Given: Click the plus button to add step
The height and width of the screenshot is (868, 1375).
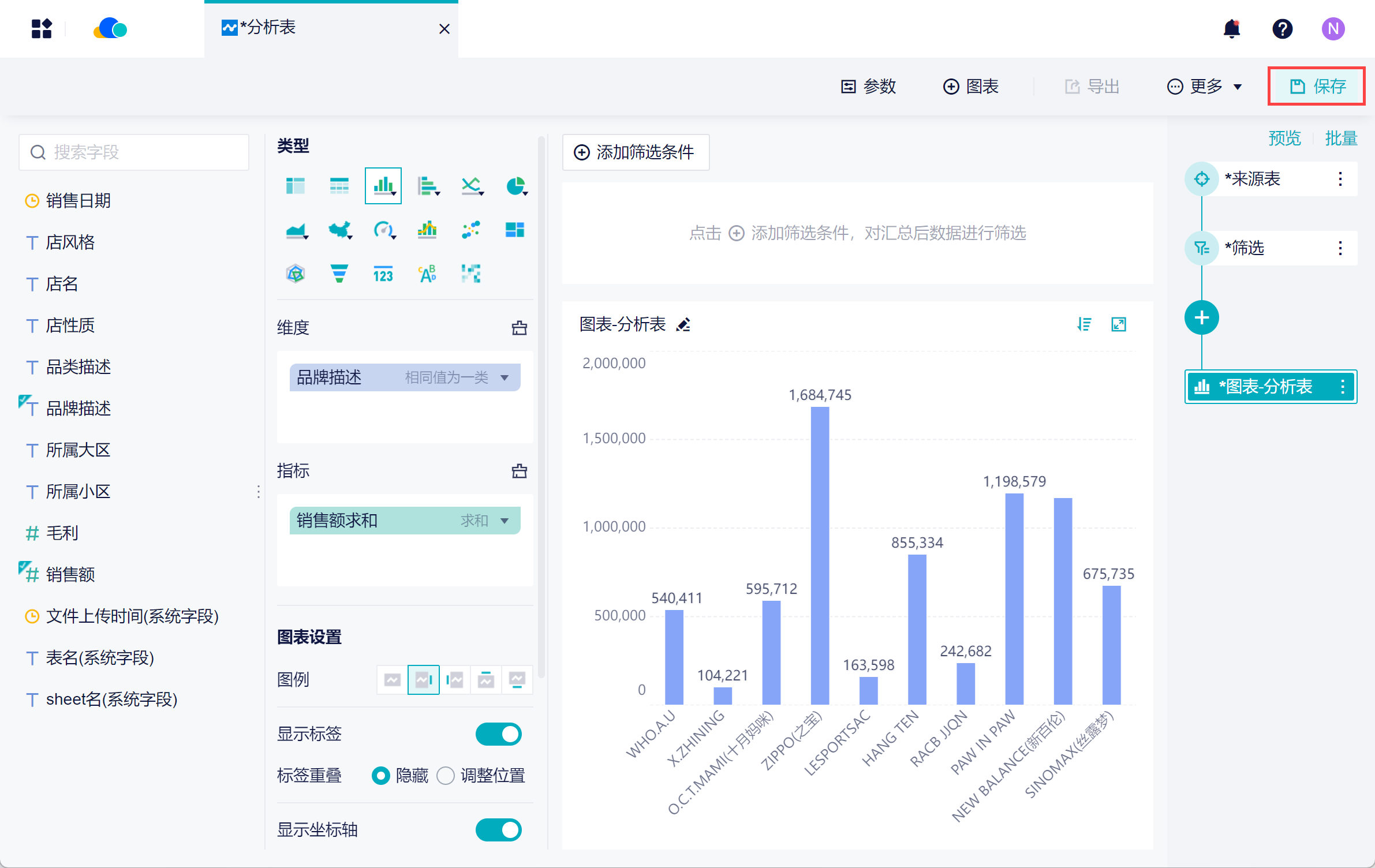Looking at the screenshot, I should (x=1201, y=317).
